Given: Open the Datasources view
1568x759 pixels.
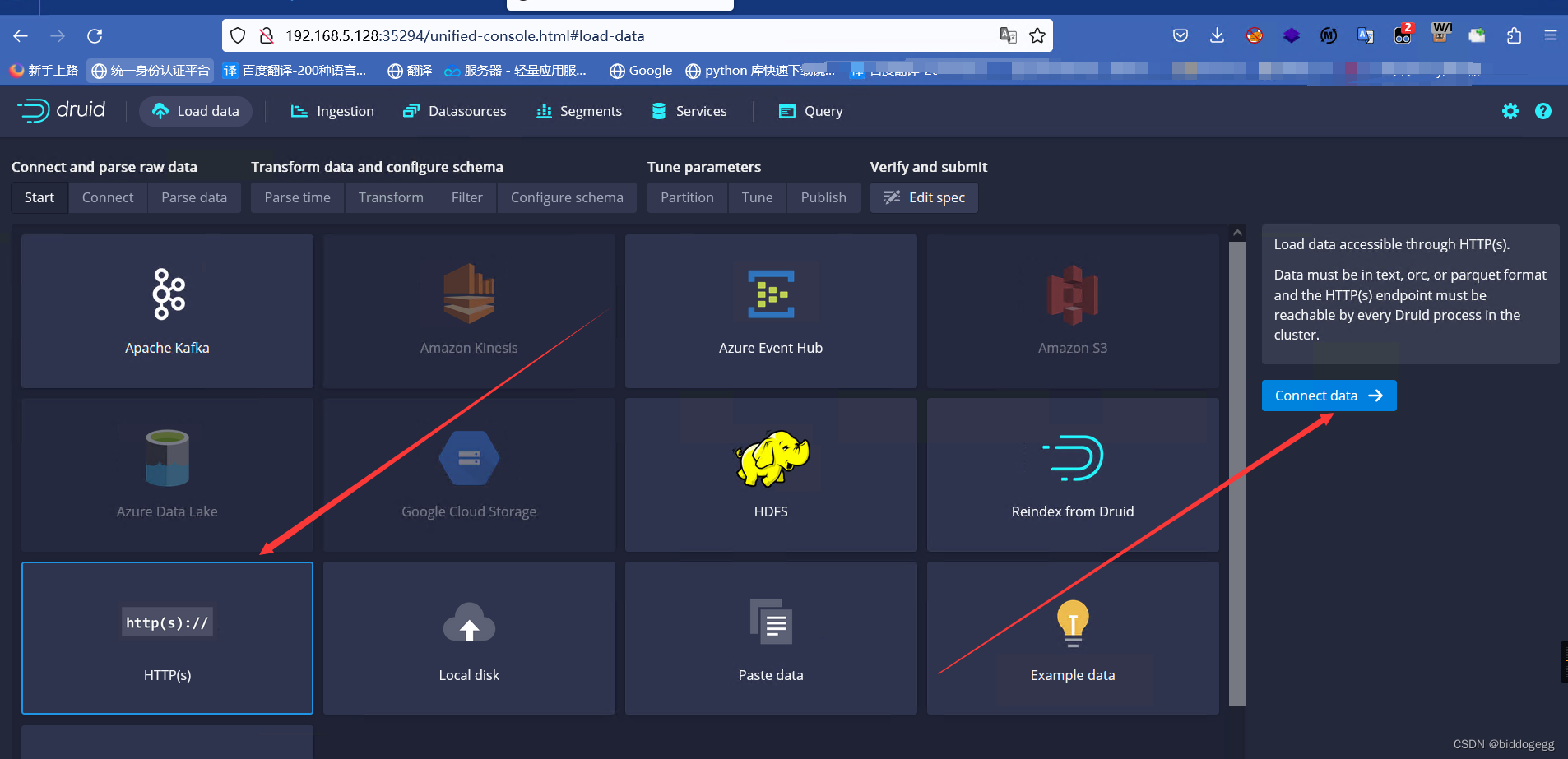Looking at the screenshot, I should pos(454,111).
